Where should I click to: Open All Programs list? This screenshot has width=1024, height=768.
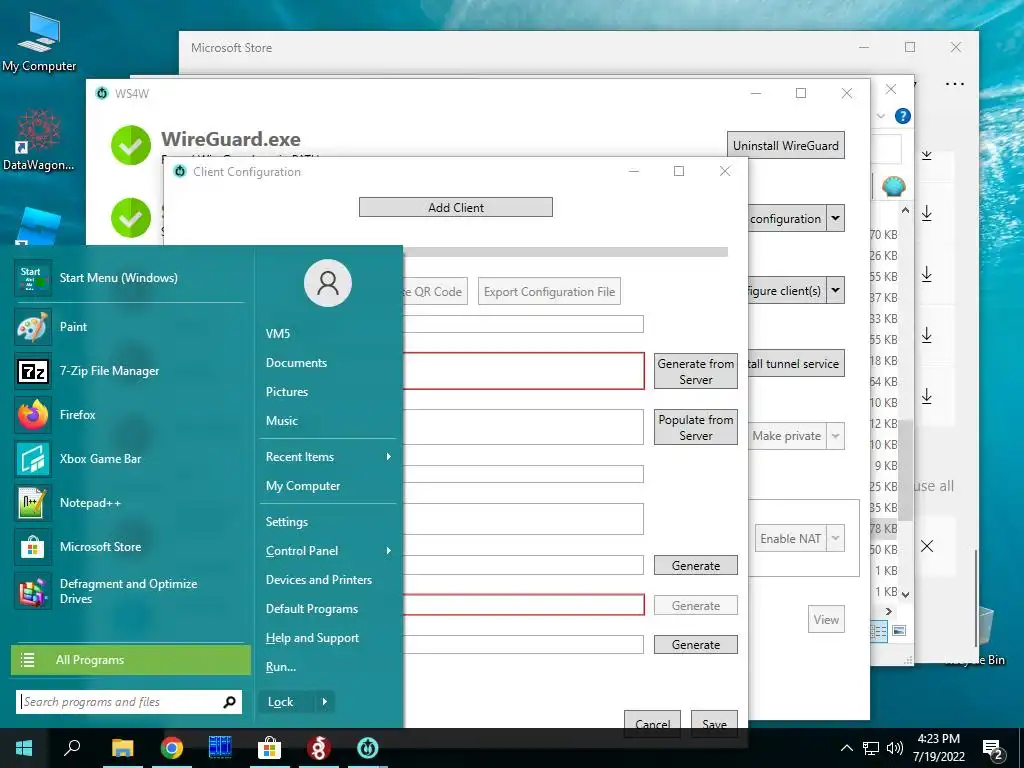(131, 660)
